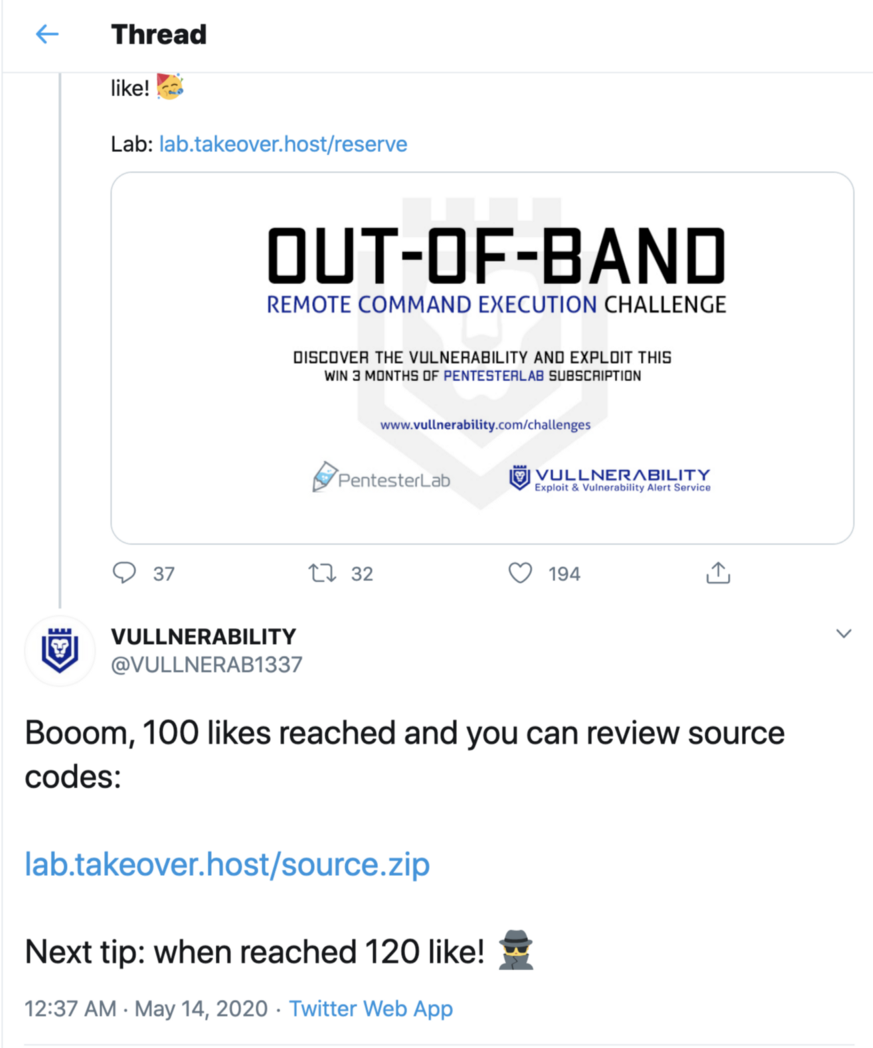Click the back arrow to leave the thread
Image resolution: width=873 pixels, height=1048 pixels.
(47, 33)
